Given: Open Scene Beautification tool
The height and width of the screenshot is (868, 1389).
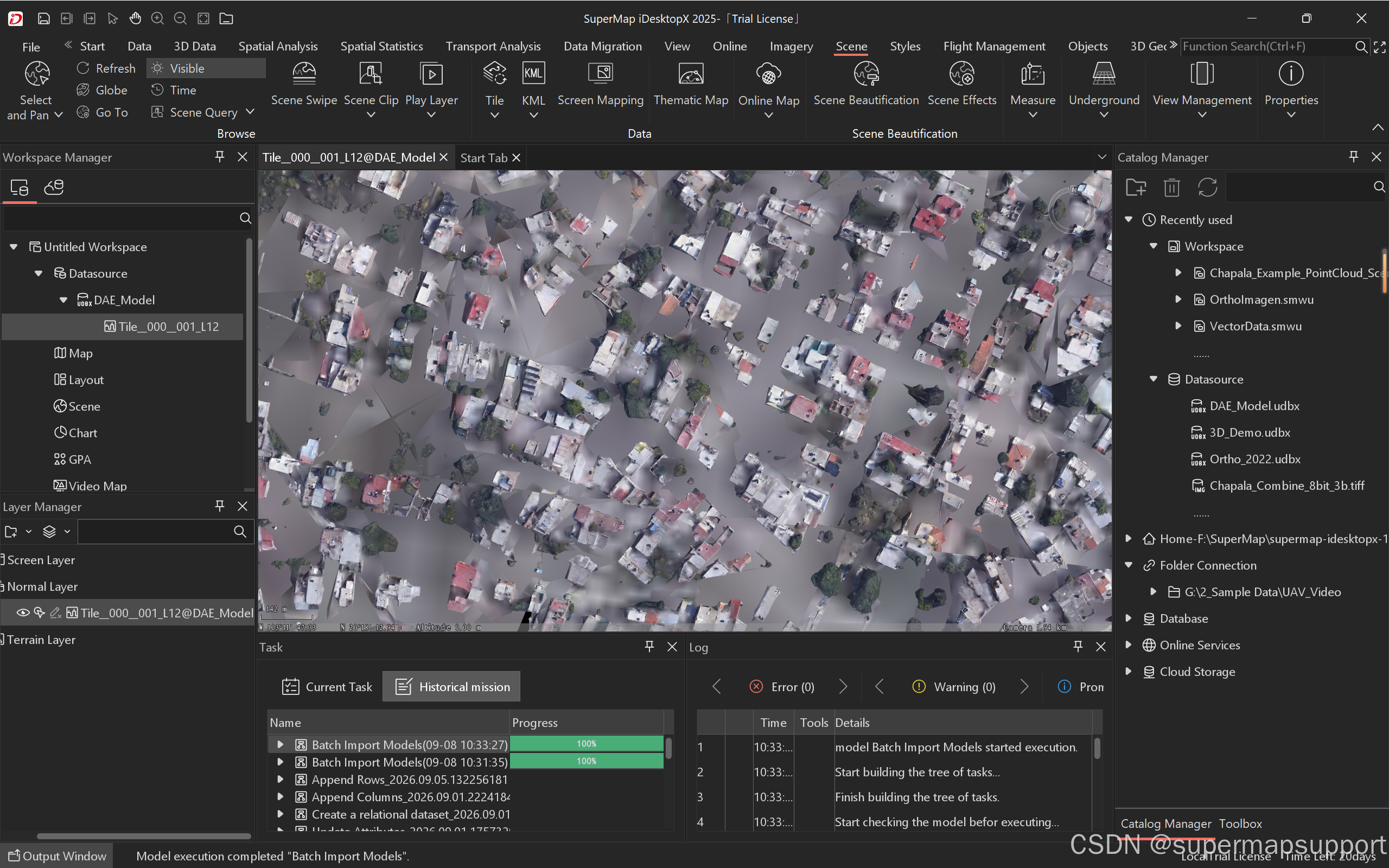Looking at the screenshot, I should click(865, 84).
